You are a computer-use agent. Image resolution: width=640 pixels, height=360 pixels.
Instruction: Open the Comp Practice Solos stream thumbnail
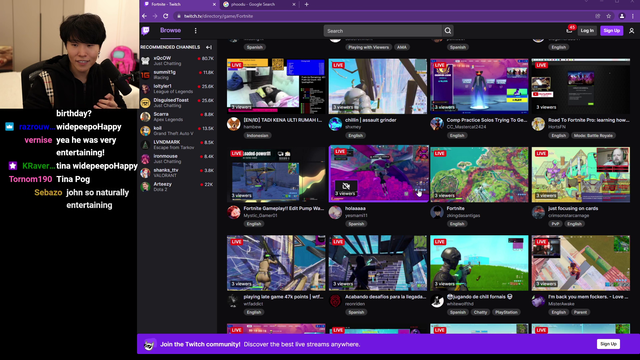479,86
